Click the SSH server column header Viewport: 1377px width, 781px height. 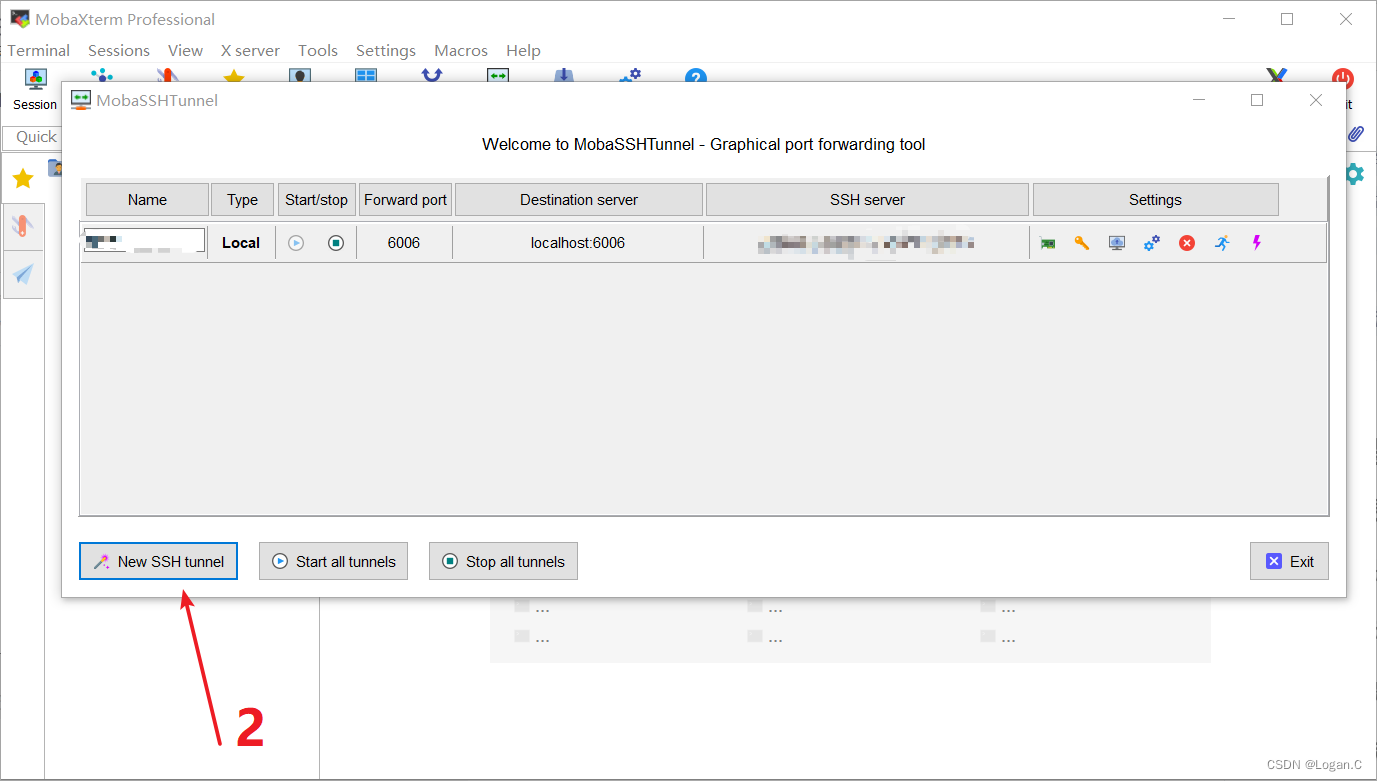867,199
